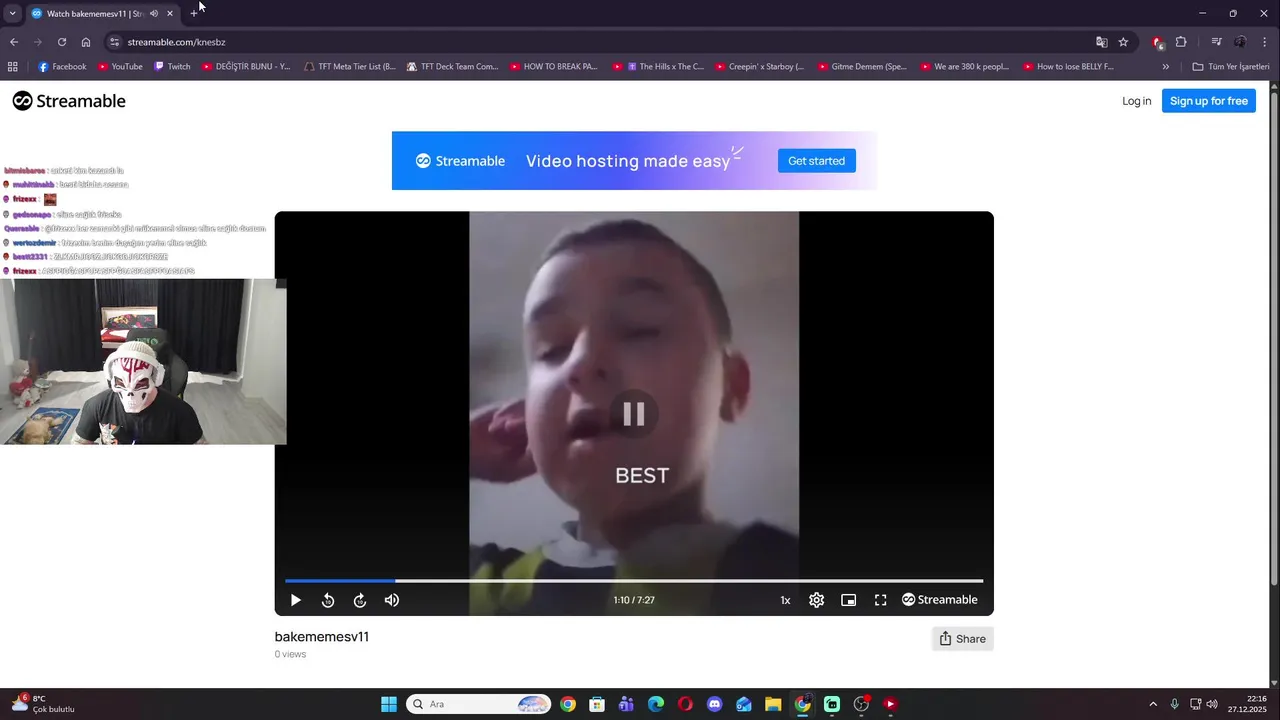The width and height of the screenshot is (1280, 720).
Task: Toggle picture-in-picture mode
Action: tap(849, 600)
